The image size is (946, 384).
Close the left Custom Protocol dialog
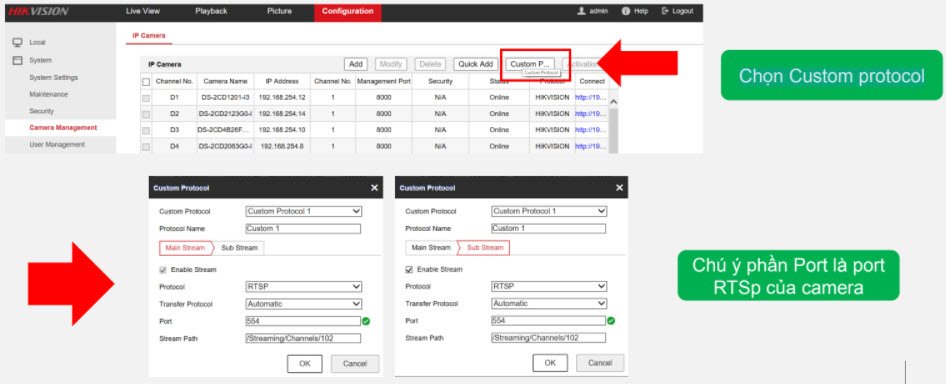pyautogui.click(x=375, y=188)
